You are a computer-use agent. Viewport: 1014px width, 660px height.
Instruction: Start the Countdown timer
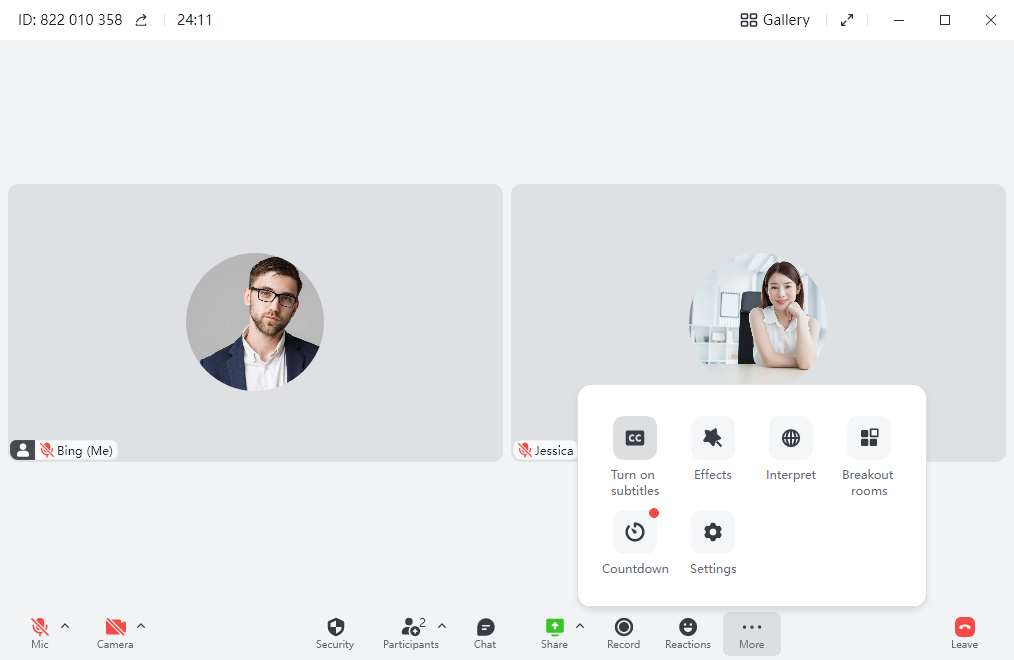[x=635, y=531]
